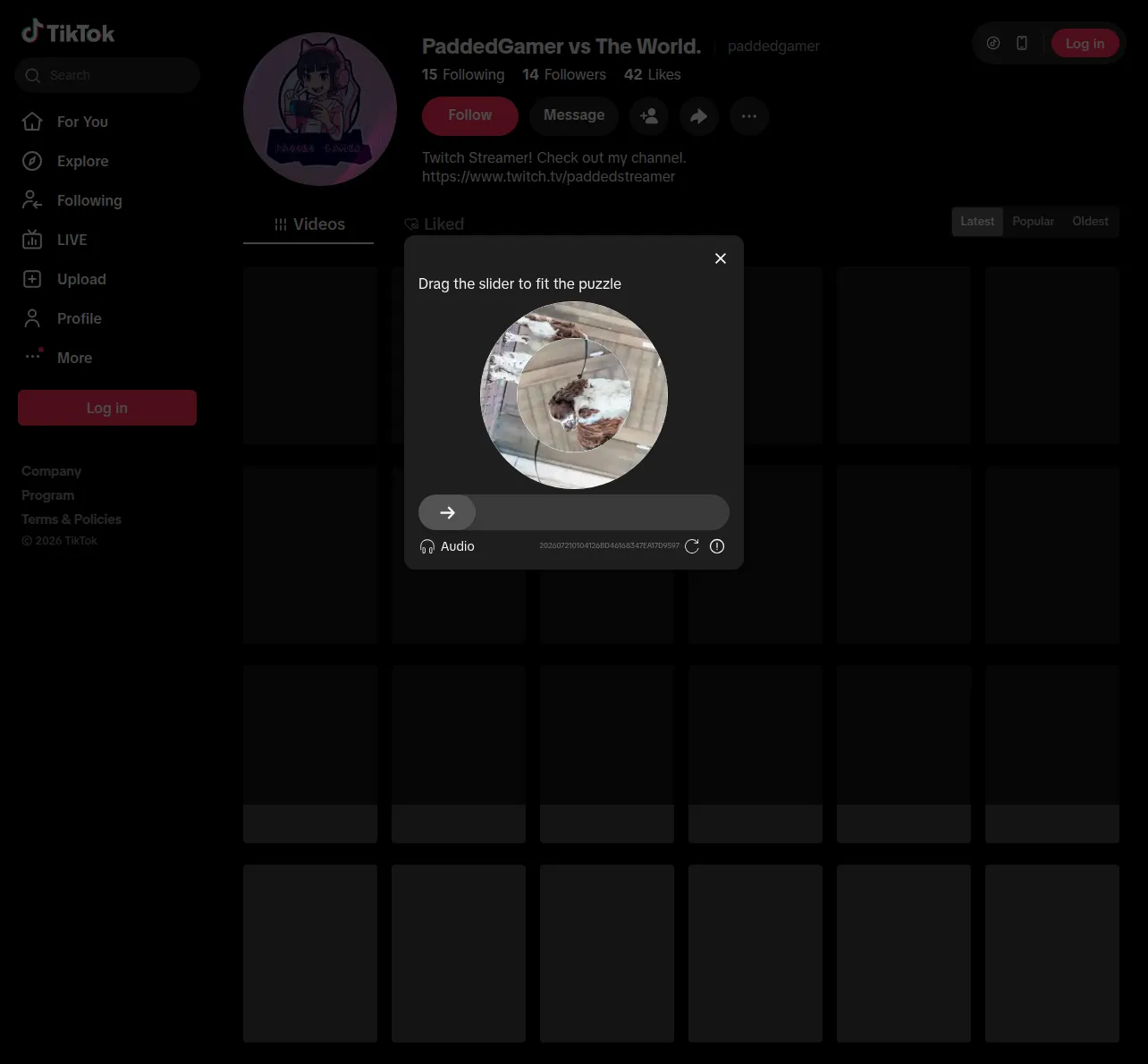Open Terms & Policies footer link

click(72, 519)
